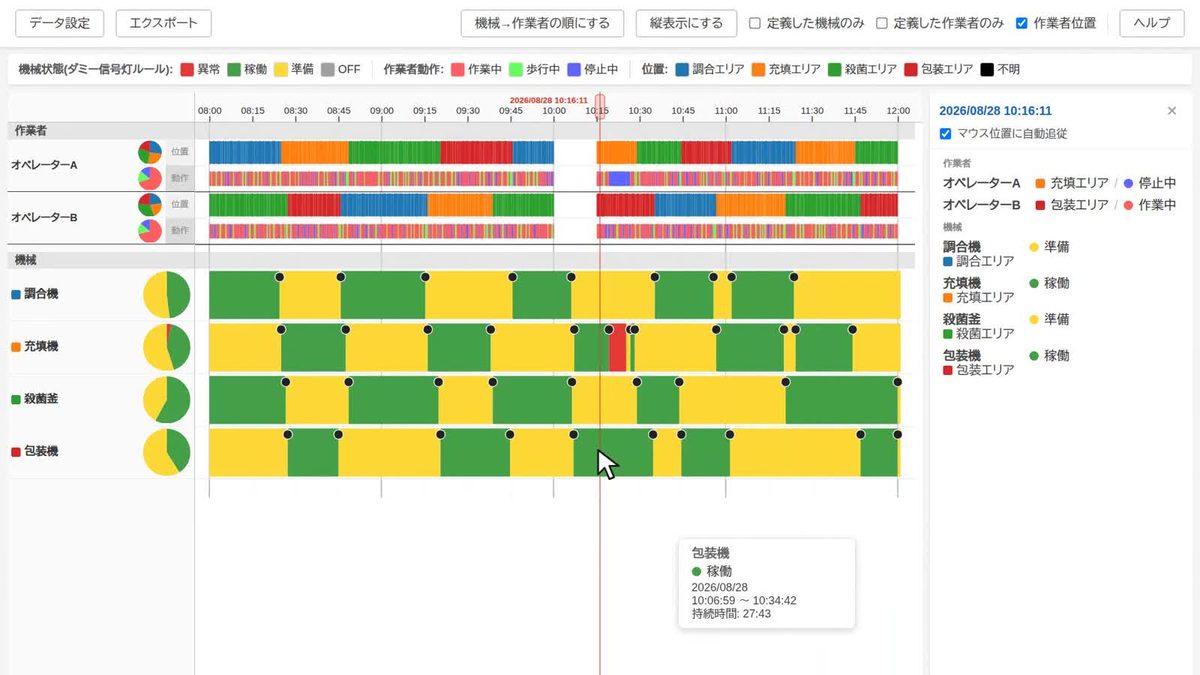
Task: Click the 12:00 tick on time axis
Action: point(898,110)
